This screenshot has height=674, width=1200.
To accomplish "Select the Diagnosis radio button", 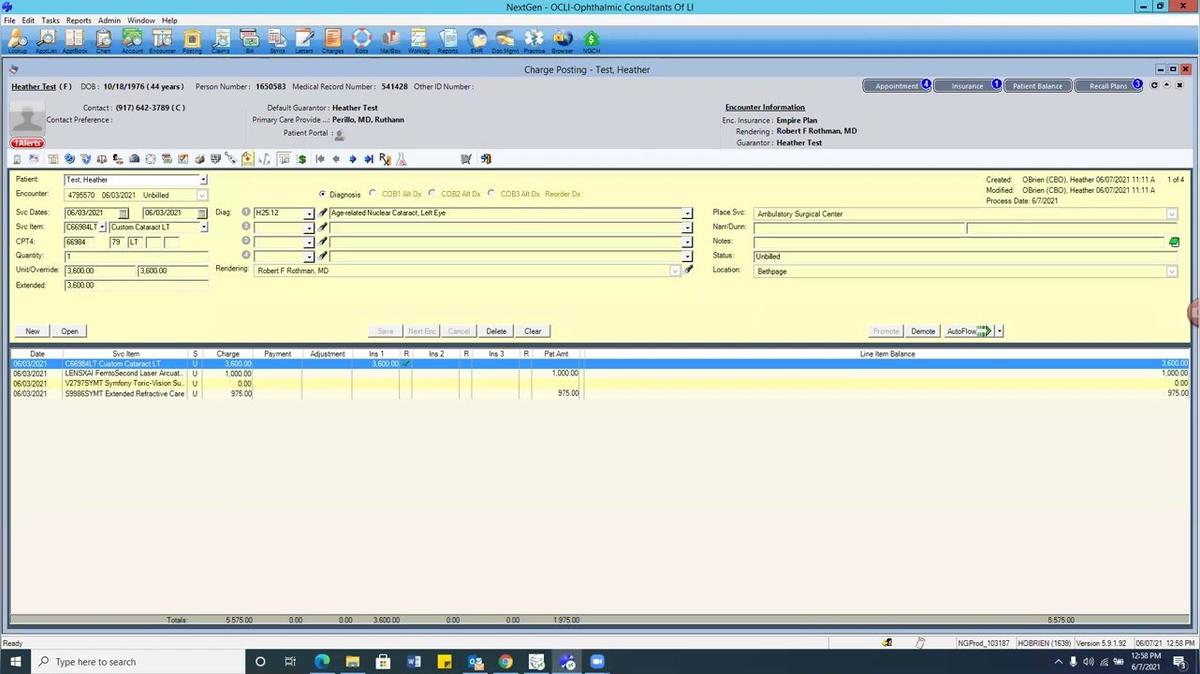I will (322, 194).
